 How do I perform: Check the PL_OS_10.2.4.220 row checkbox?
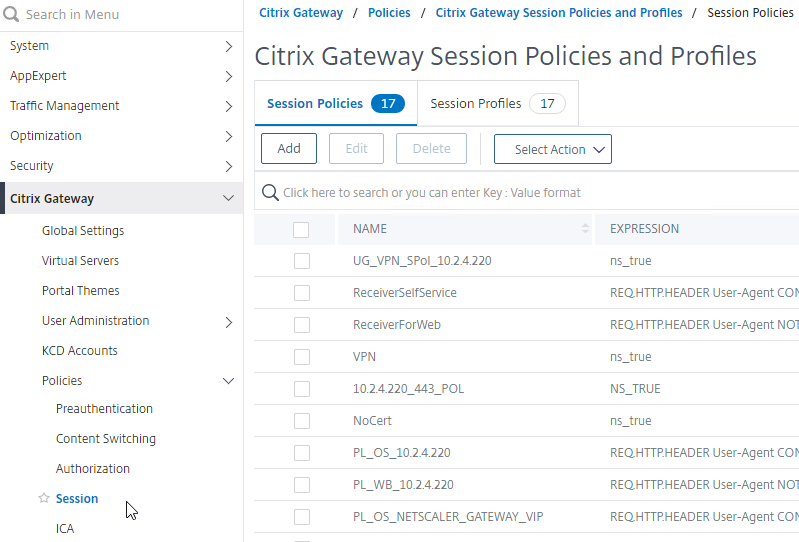[302, 453]
